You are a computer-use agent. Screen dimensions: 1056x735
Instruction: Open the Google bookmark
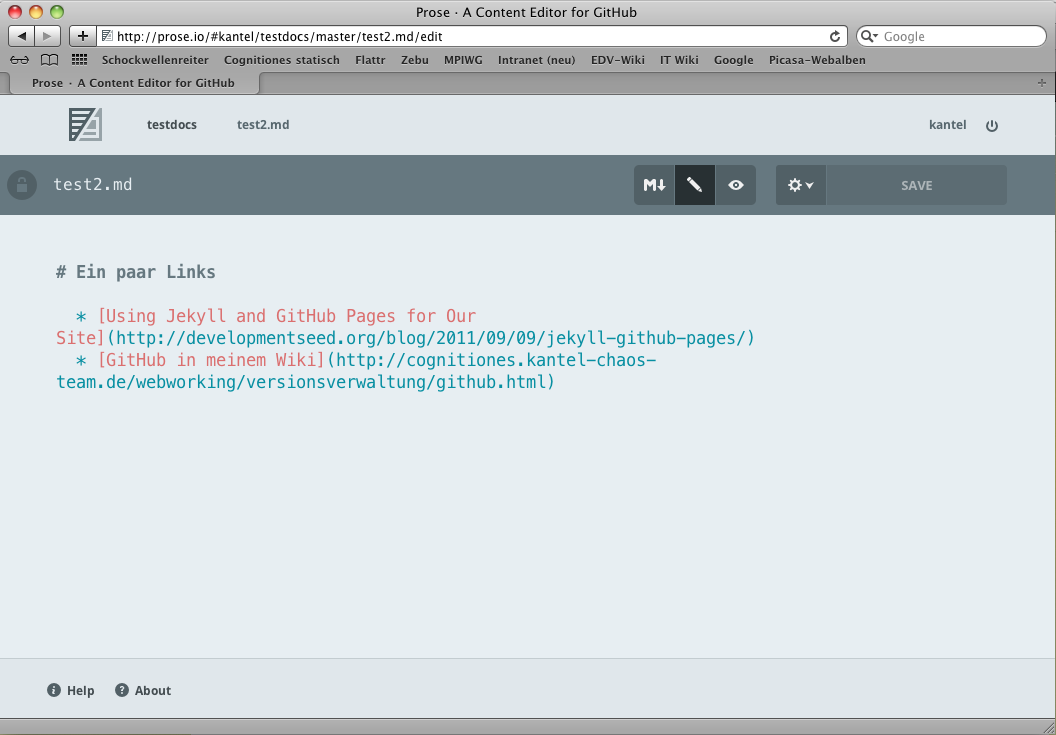[733, 60]
